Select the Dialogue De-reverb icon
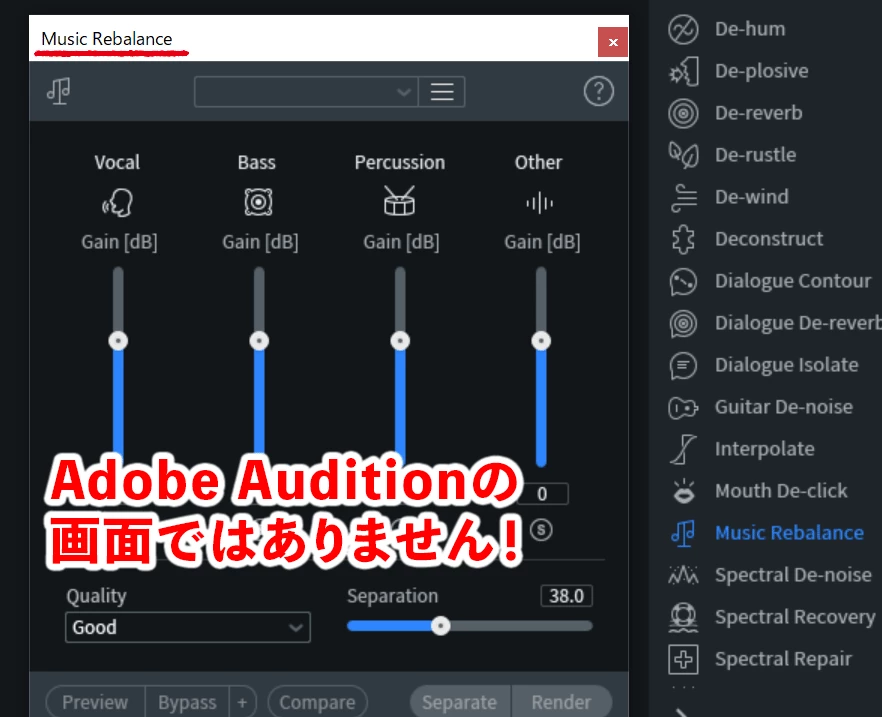 [x=683, y=323]
